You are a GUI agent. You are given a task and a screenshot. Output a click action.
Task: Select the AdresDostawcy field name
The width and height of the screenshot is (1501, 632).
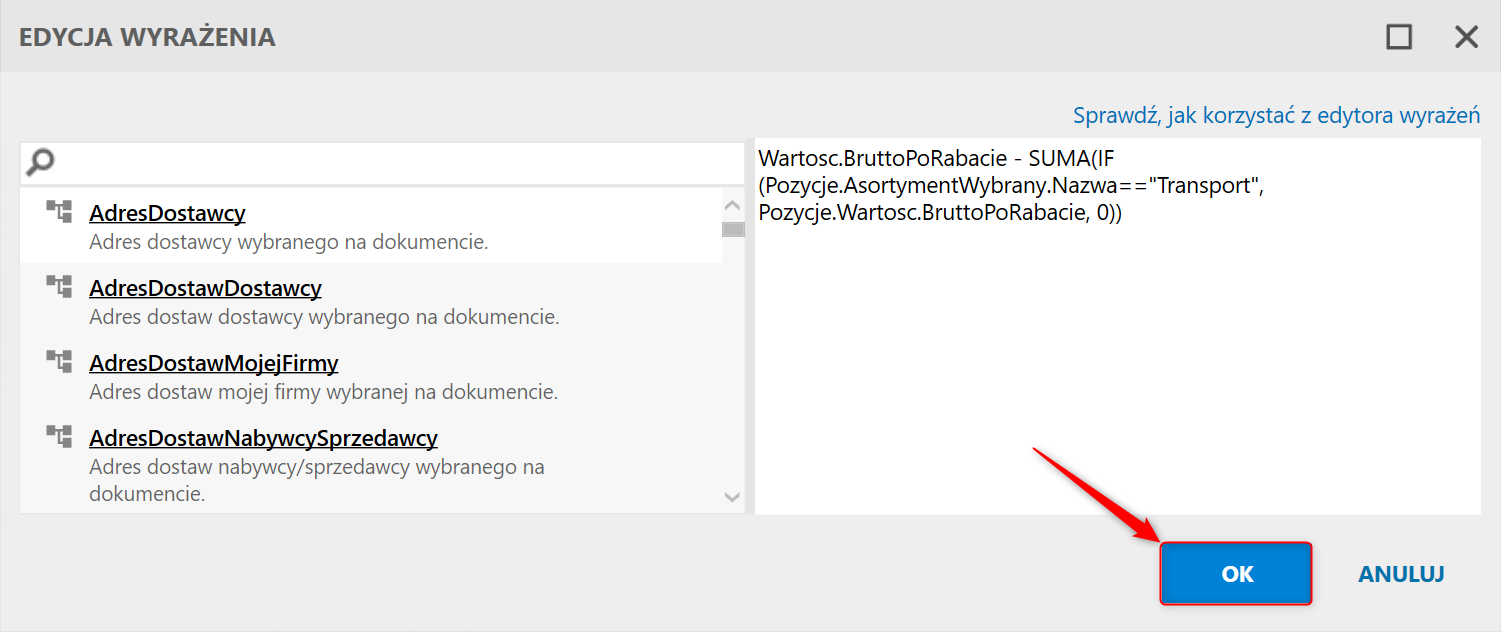tap(167, 213)
